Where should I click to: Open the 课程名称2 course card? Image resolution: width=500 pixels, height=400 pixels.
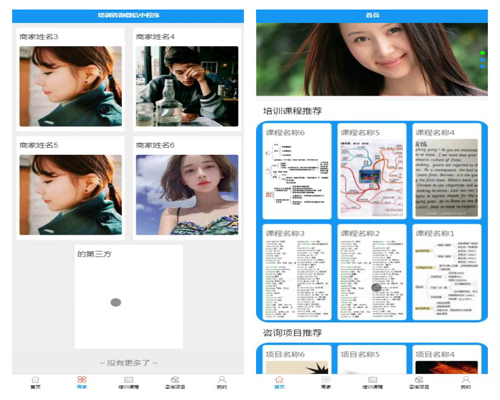click(x=372, y=272)
